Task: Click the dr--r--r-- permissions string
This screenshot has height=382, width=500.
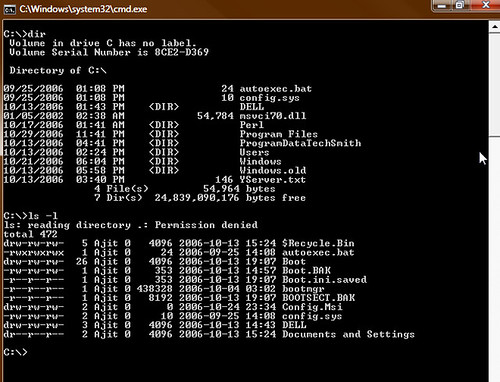Action: click(x=34, y=334)
